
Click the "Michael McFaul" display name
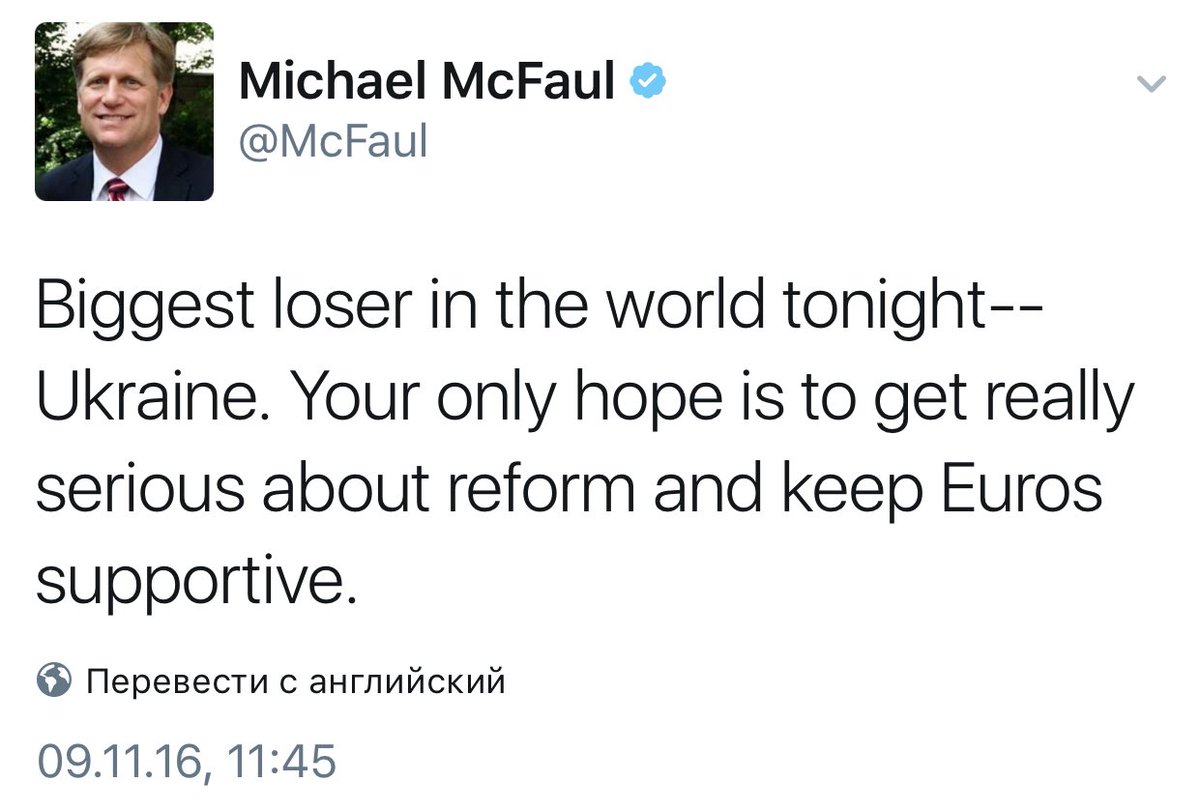click(x=427, y=83)
